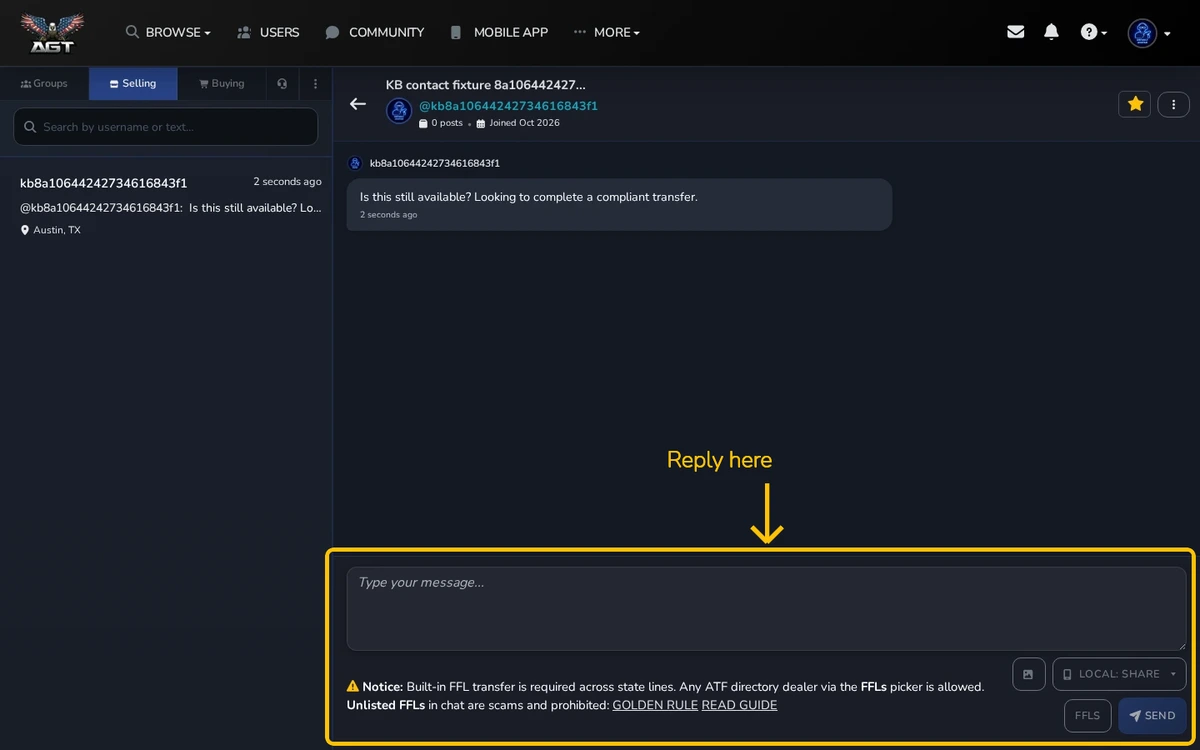Open the COMMUNITY section

tap(375, 32)
